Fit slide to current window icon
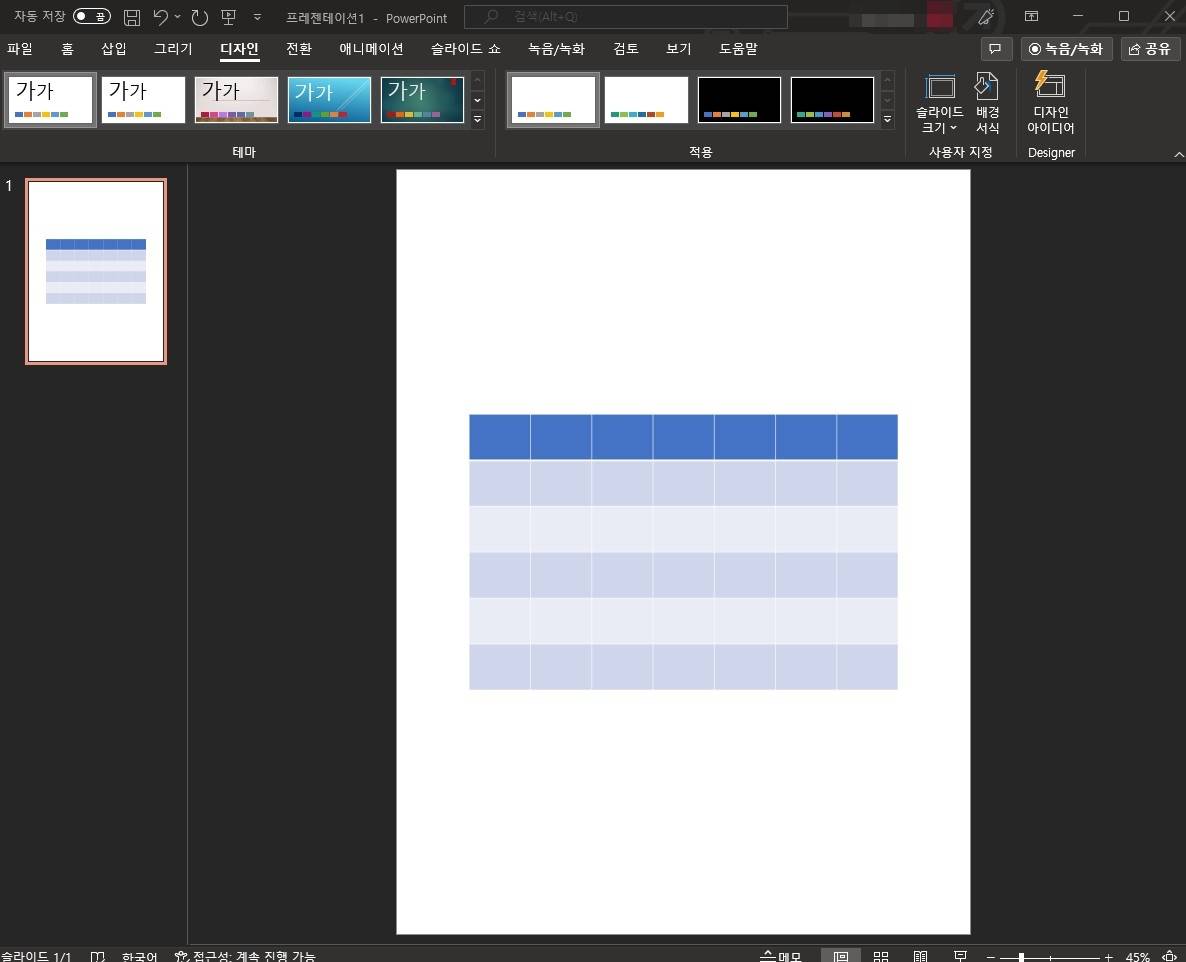 click(1170, 956)
